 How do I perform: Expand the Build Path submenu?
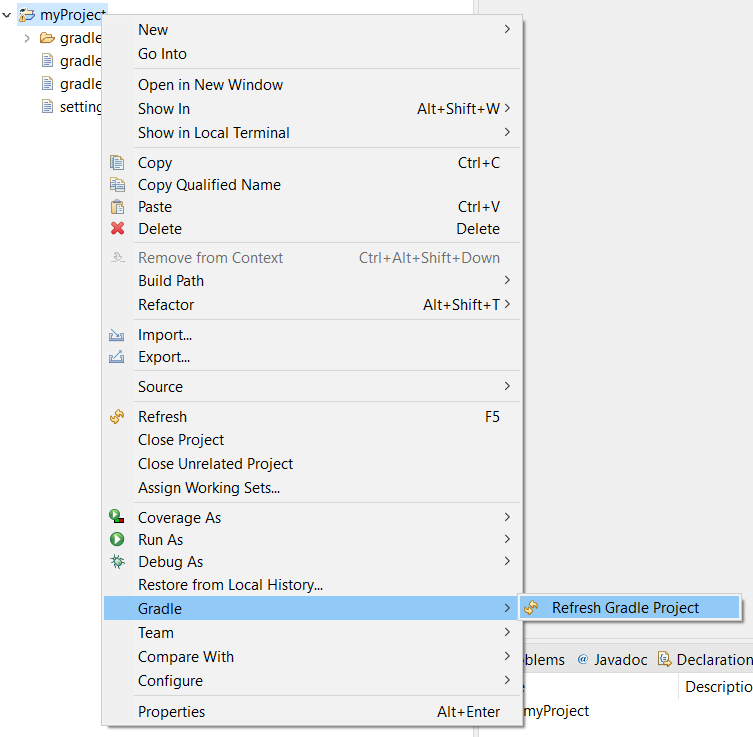click(x=507, y=281)
